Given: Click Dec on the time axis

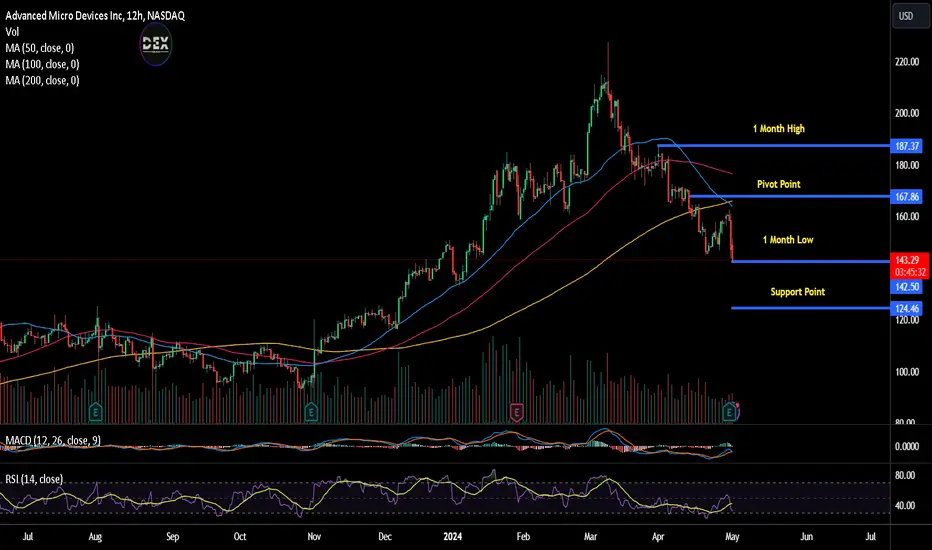Looking at the screenshot, I should (385, 536).
